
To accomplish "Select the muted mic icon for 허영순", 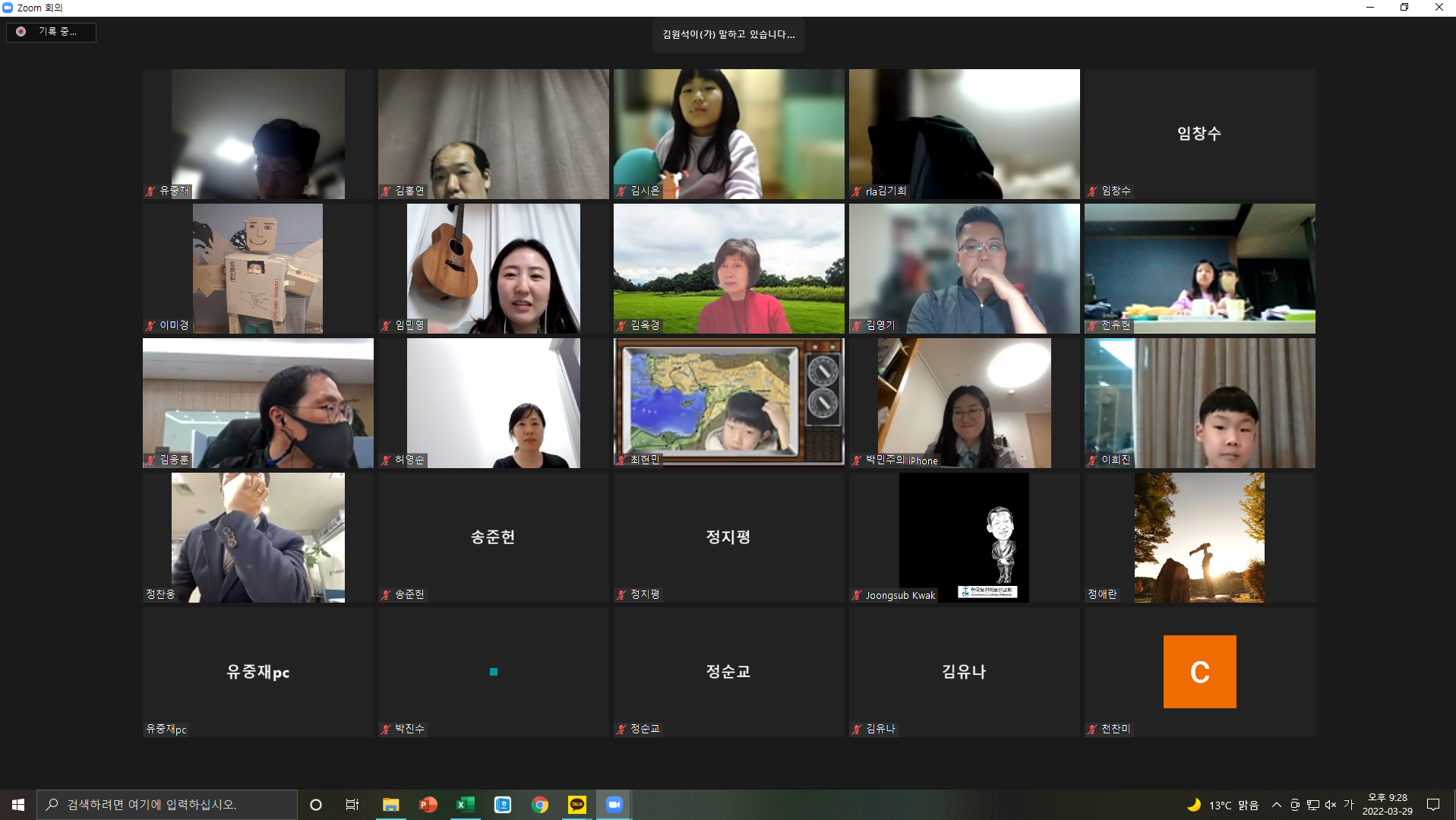I will [386, 460].
